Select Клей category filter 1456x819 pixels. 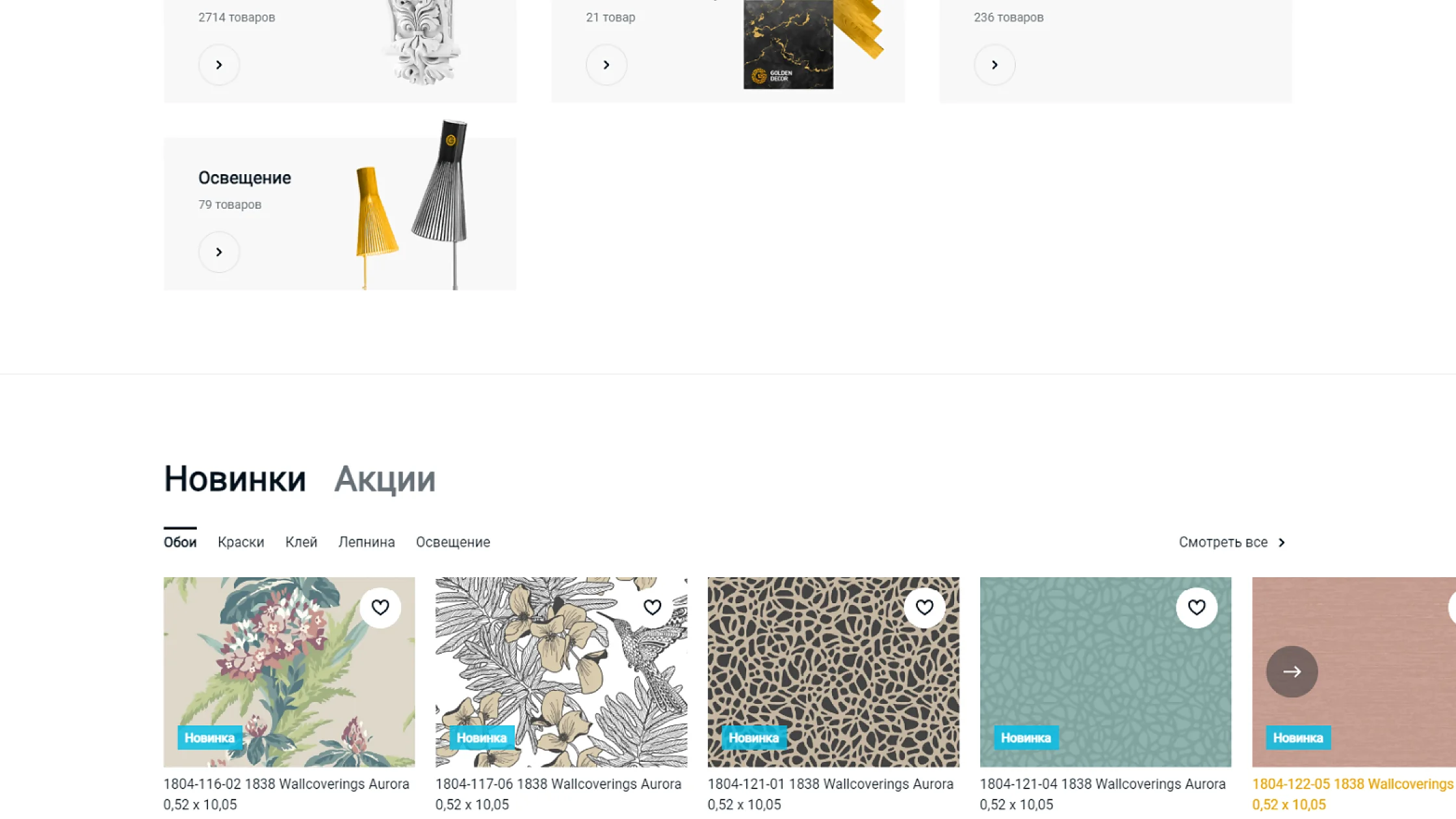click(x=302, y=542)
